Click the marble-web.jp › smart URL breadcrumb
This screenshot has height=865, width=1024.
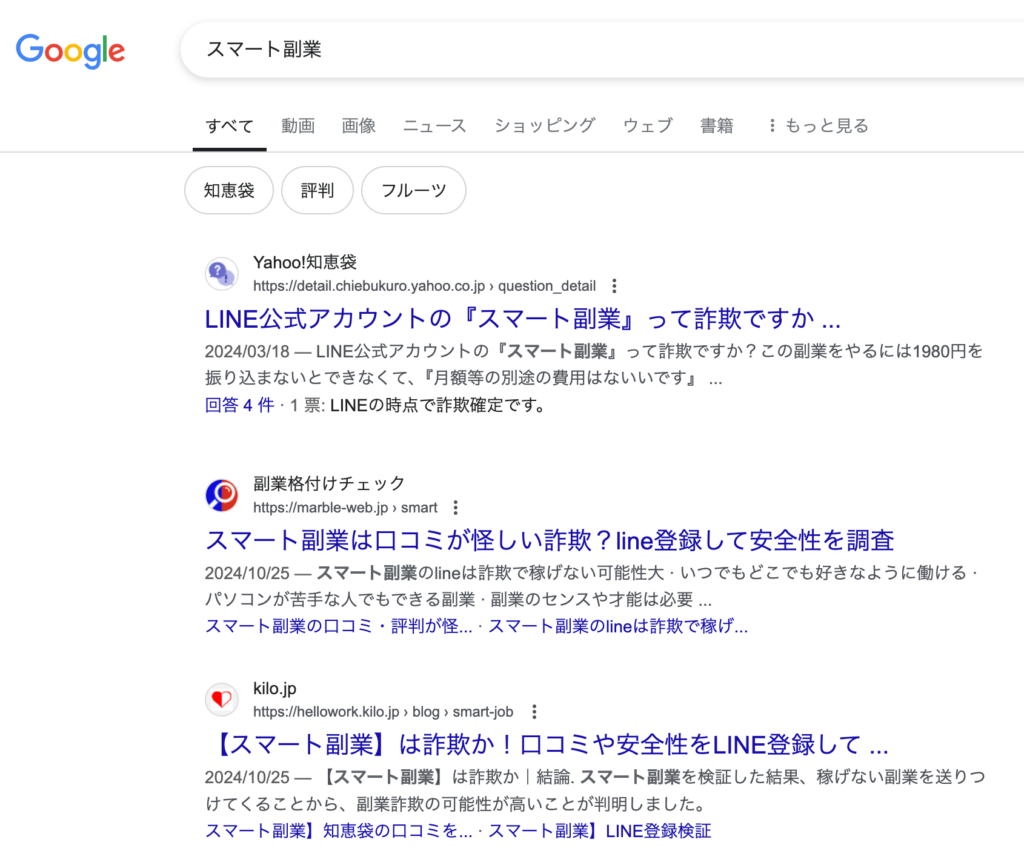click(x=345, y=507)
